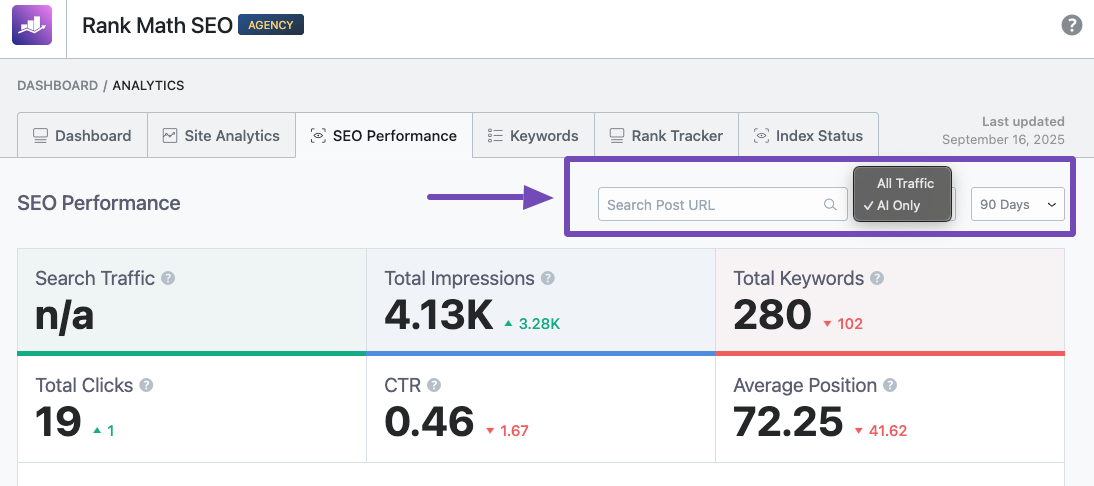The height and width of the screenshot is (486, 1094).
Task: Open the help question mark icon
Action: pos(1071,25)
